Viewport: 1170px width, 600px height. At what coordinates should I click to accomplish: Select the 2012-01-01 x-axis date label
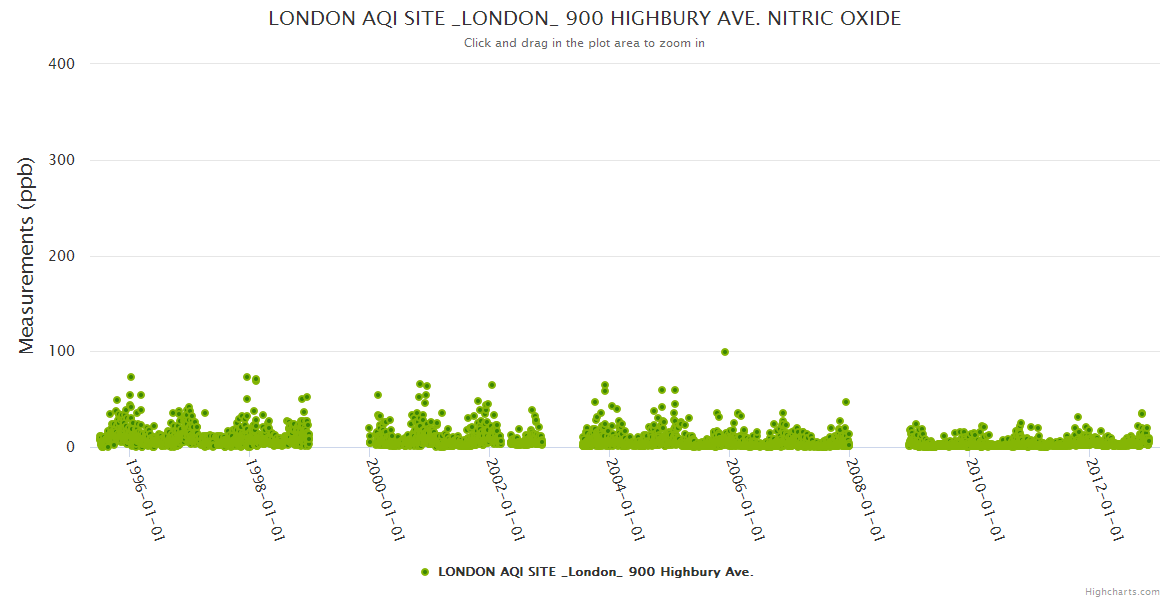click(1106, 499)
